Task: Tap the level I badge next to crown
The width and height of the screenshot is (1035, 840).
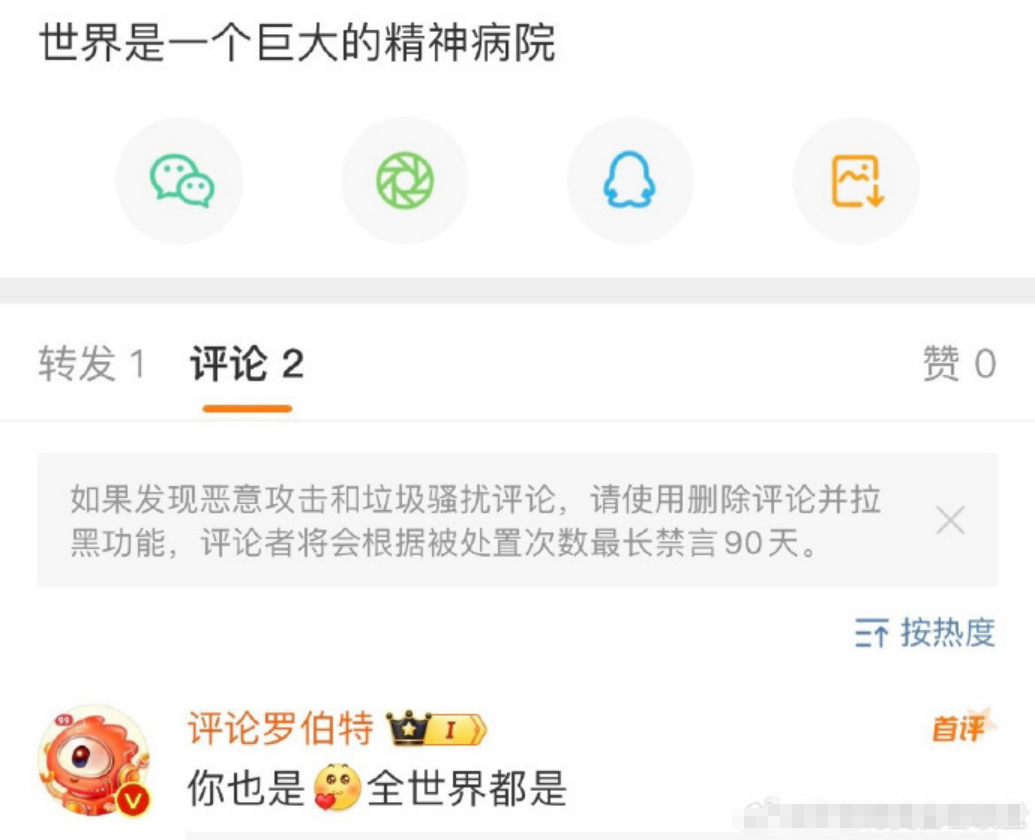Action: 453,729
